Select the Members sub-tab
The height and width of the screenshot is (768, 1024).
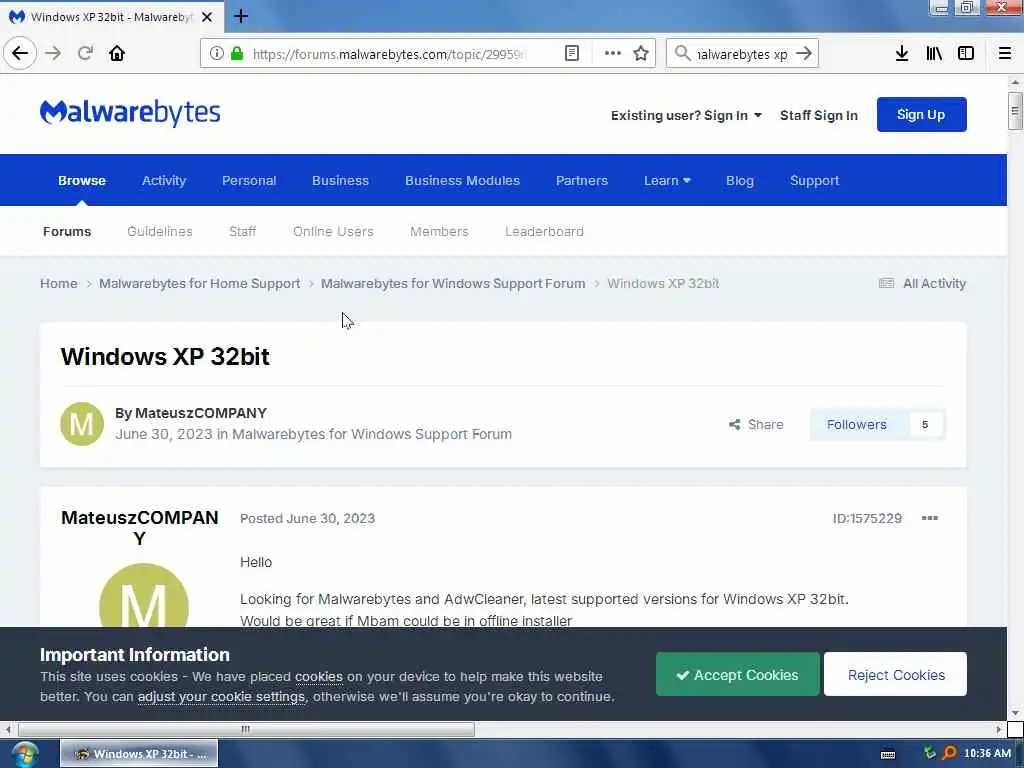tap(440, 232)
